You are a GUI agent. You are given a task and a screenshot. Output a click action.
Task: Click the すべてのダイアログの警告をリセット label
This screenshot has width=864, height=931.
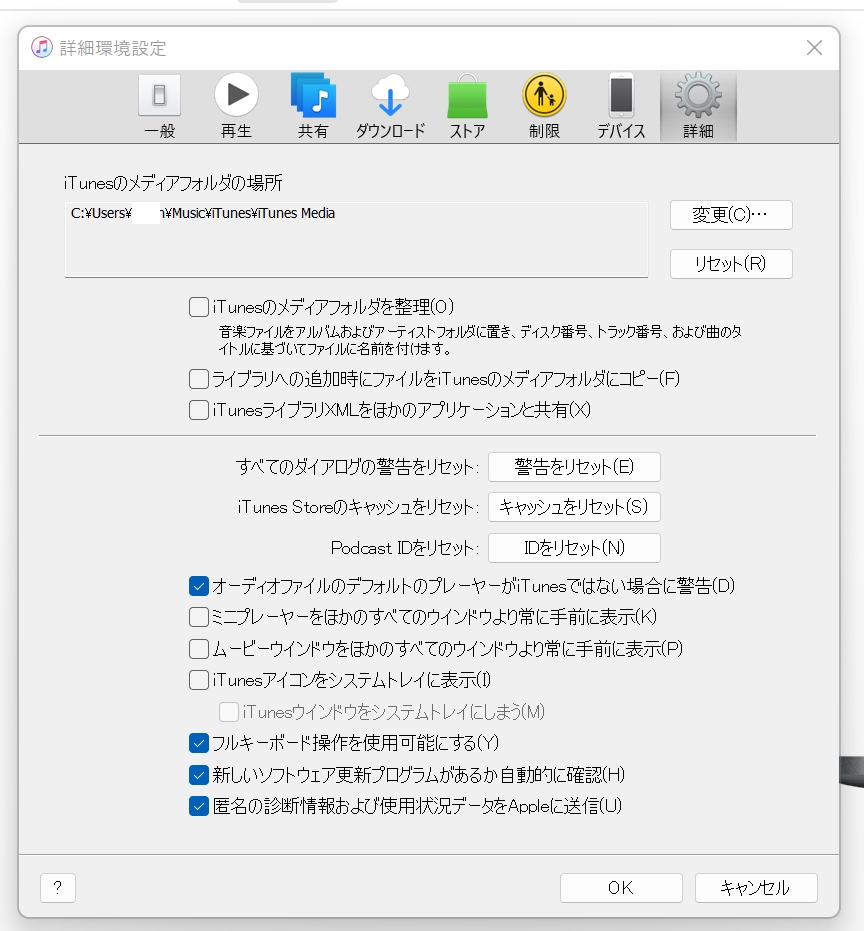pyautogui.click(x=357, y=467)
